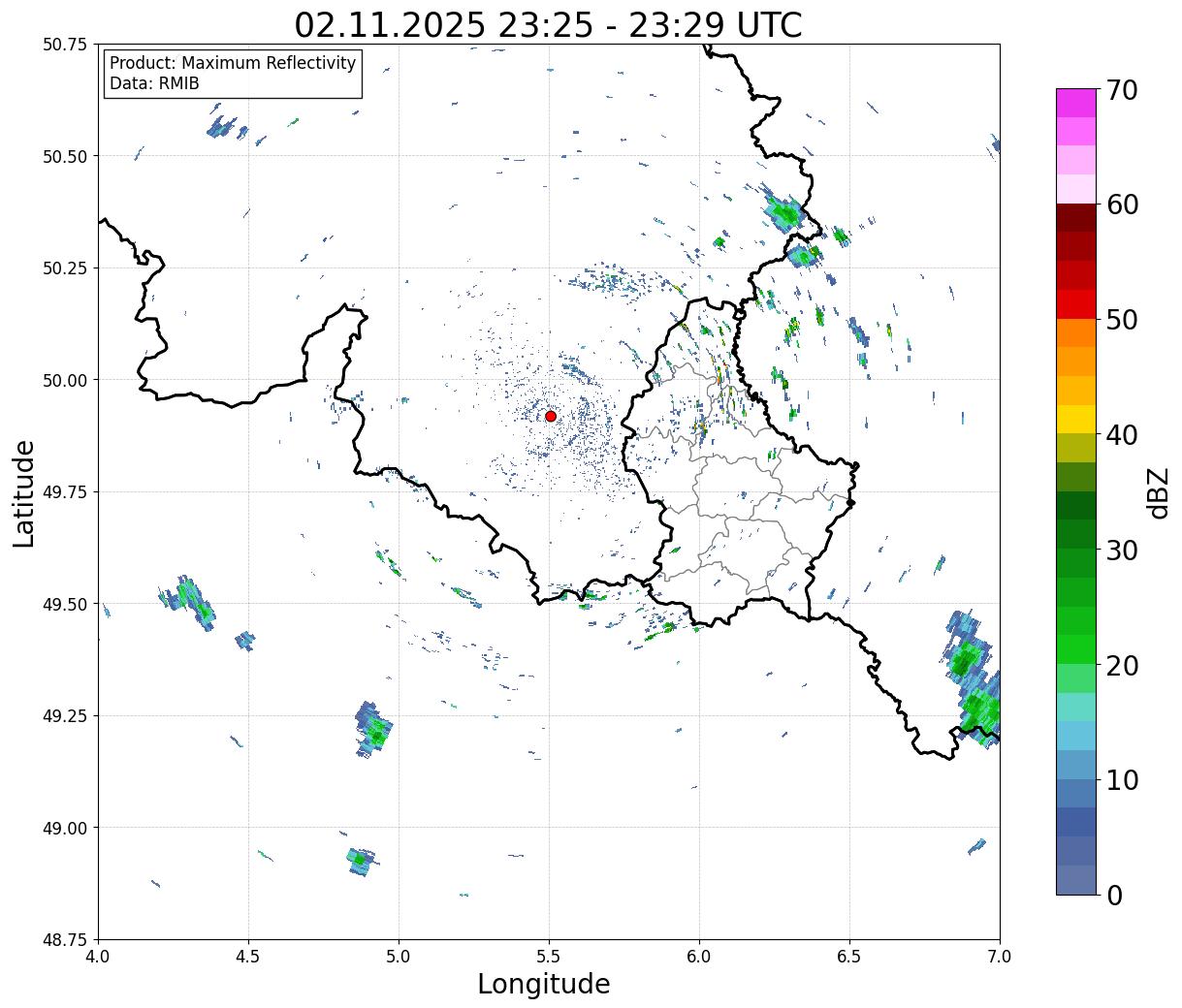Click the longitude tick label 6.0
This screenshot has width=1182, height=1008.
[x=699, y=957]
